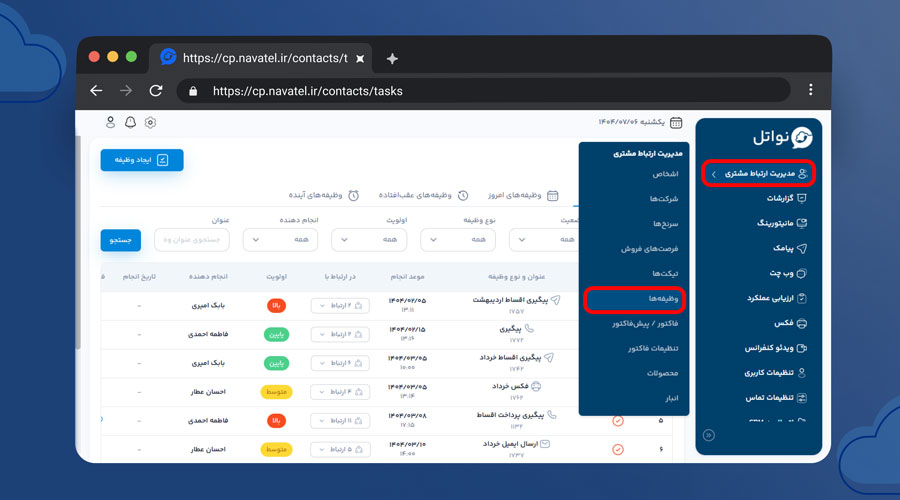Open the browser three-dot menu
This screenshot has width=900, height=500.
(x=810, y=91)
